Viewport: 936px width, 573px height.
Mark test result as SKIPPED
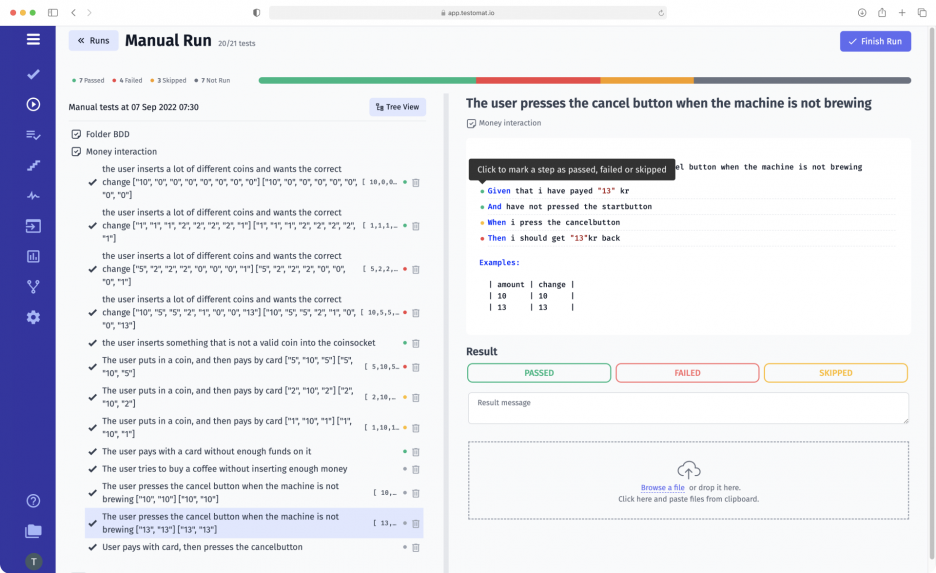(835, 373)
